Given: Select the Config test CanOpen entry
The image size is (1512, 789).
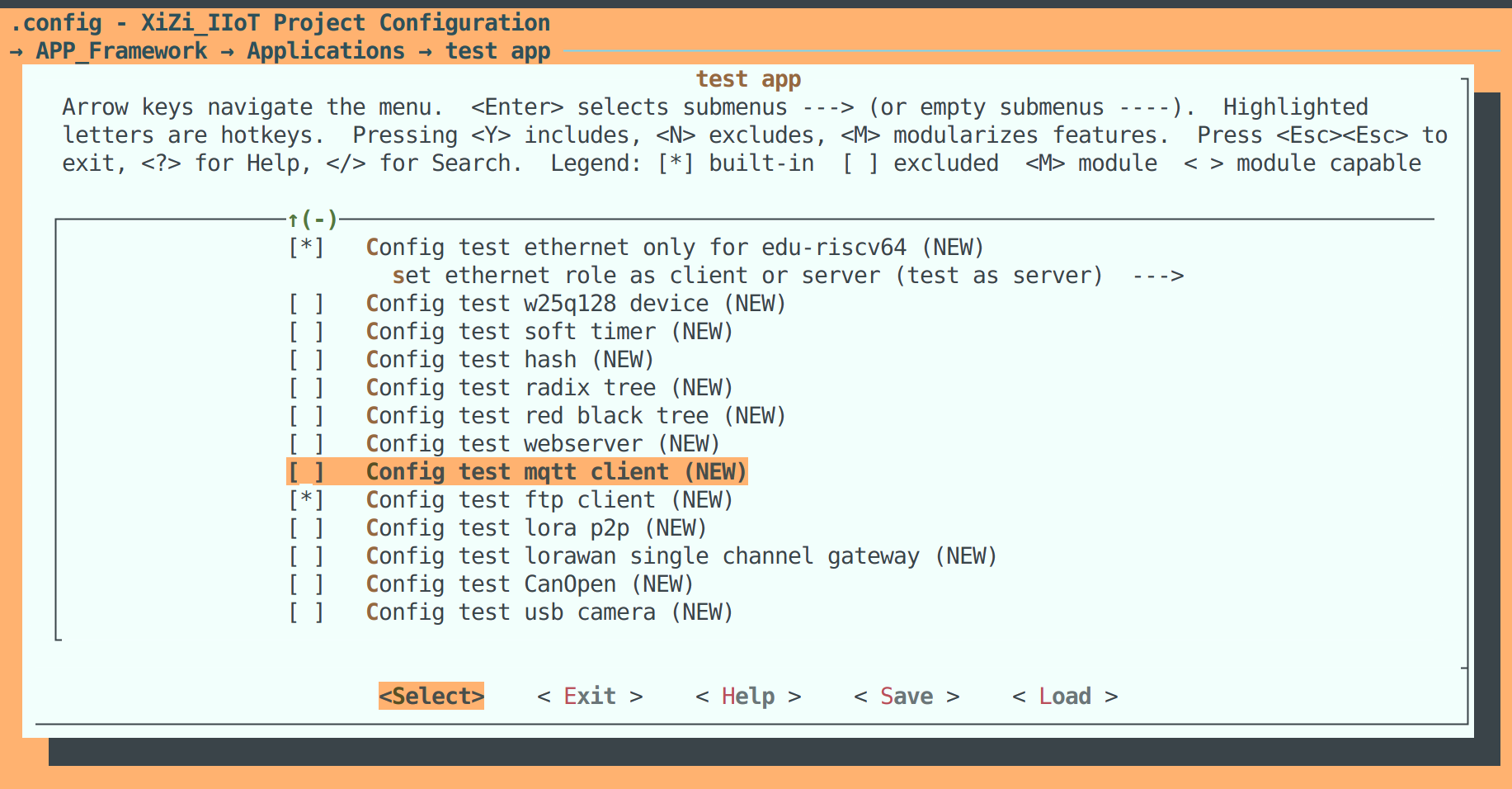Looking at the screenshot, I should click(x=530, y=584).
